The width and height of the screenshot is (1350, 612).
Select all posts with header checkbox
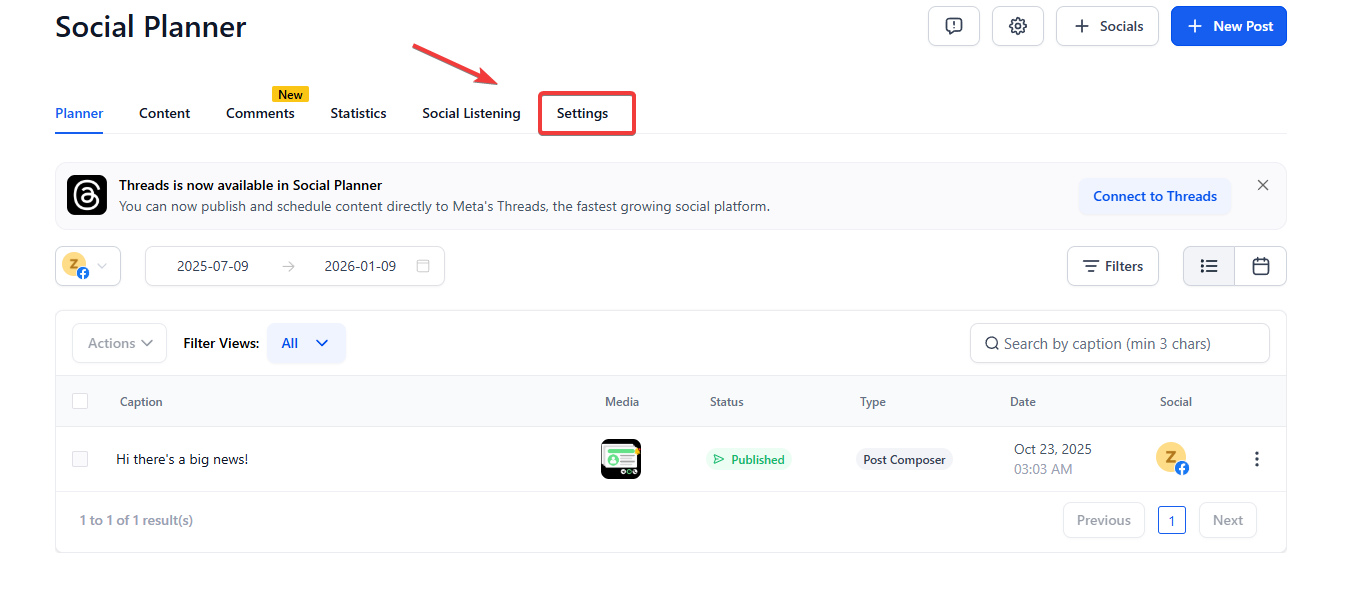point(80,401)
